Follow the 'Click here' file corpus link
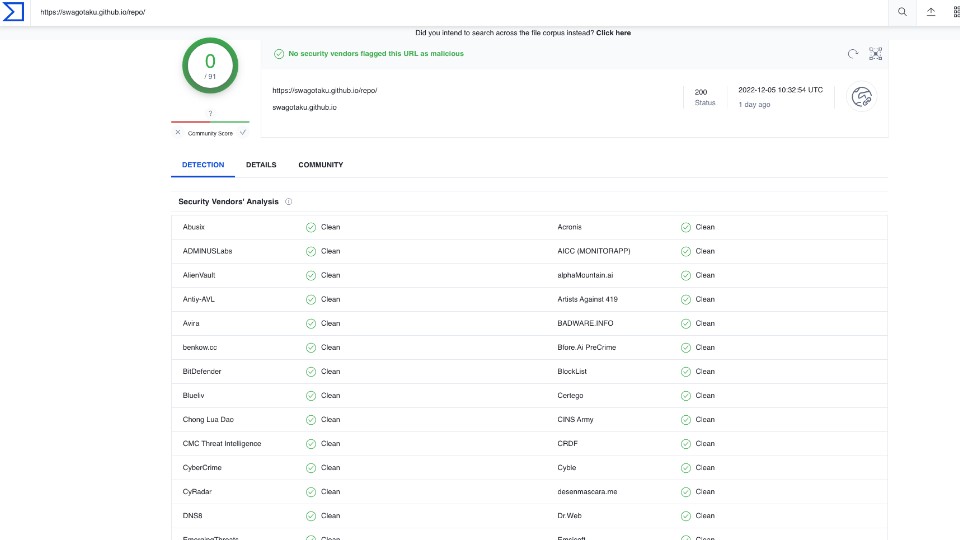This screenshot has height=540, width=960. tap(613, 33)
